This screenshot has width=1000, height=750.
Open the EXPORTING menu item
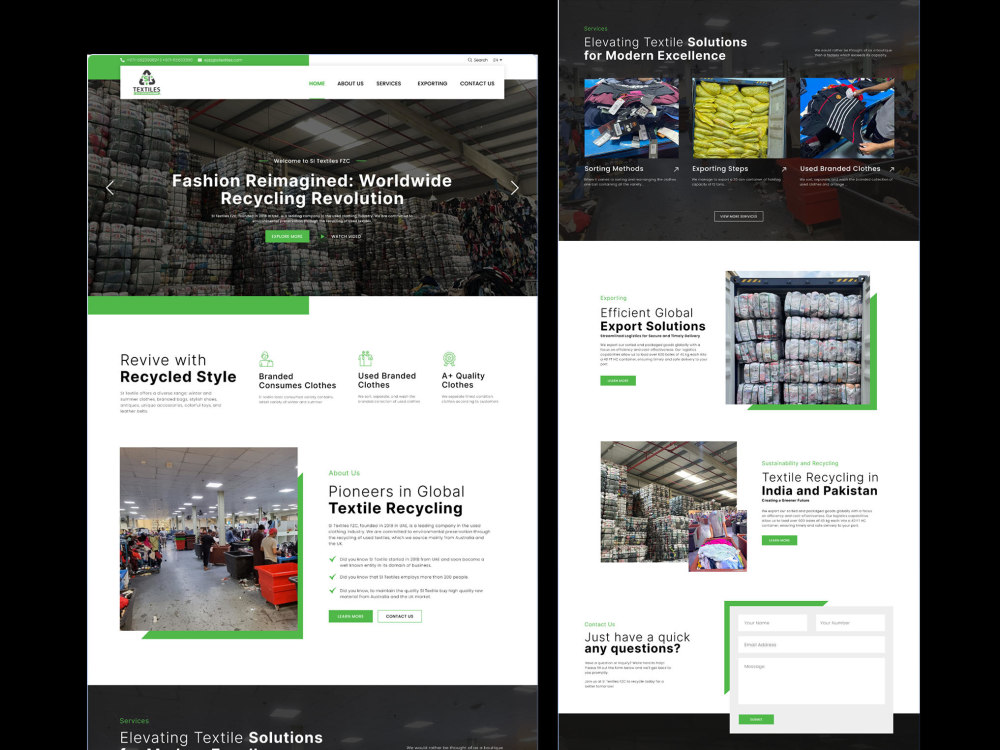[432, 84]
